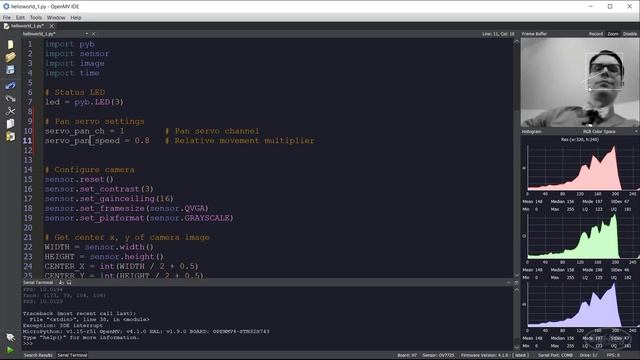Click the Redo arrow icon
This screenshot has height=360, width=640.
point(10,98)
